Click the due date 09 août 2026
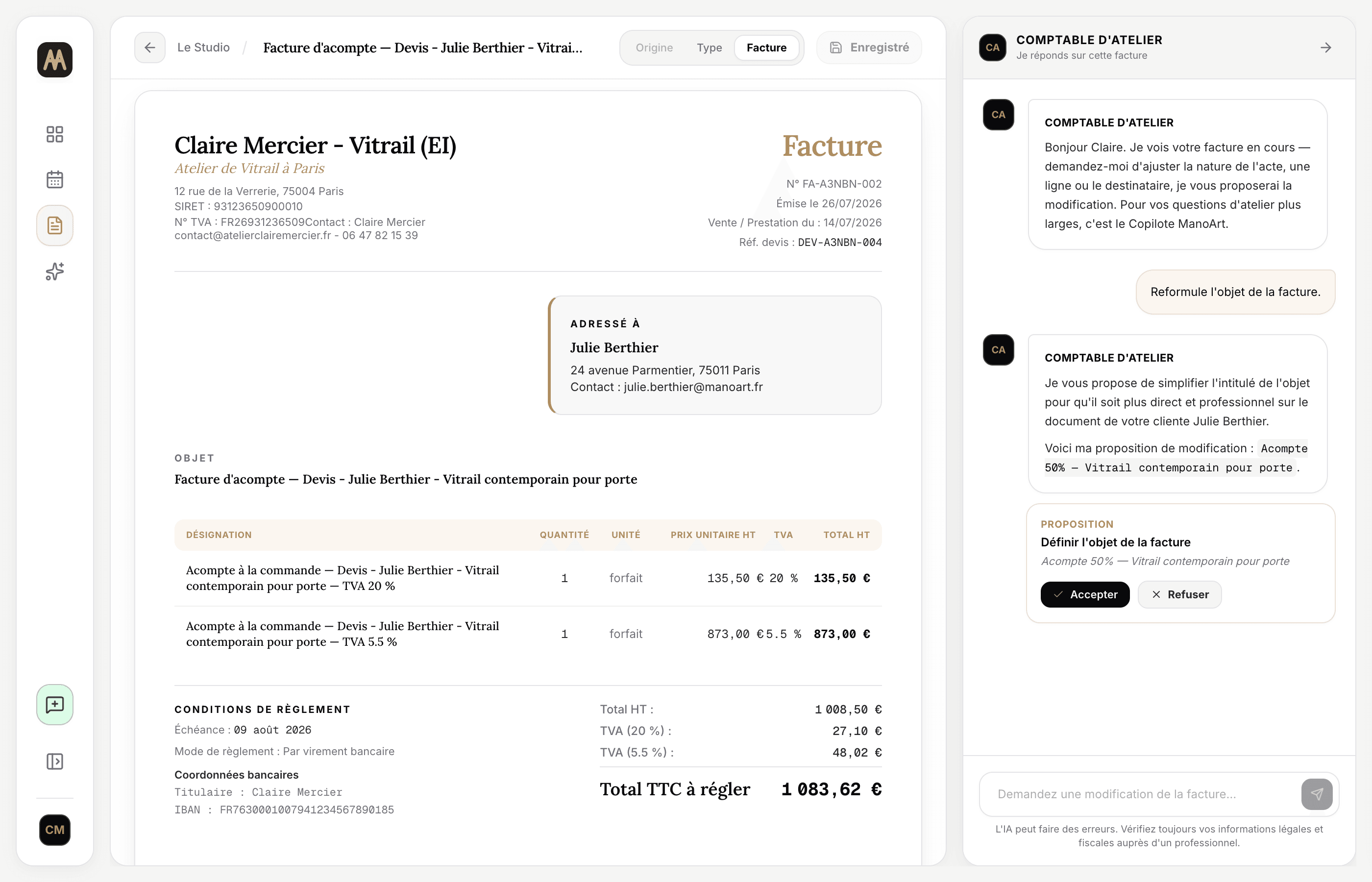Screen dimensions: 1372x882 coord(272,730)
